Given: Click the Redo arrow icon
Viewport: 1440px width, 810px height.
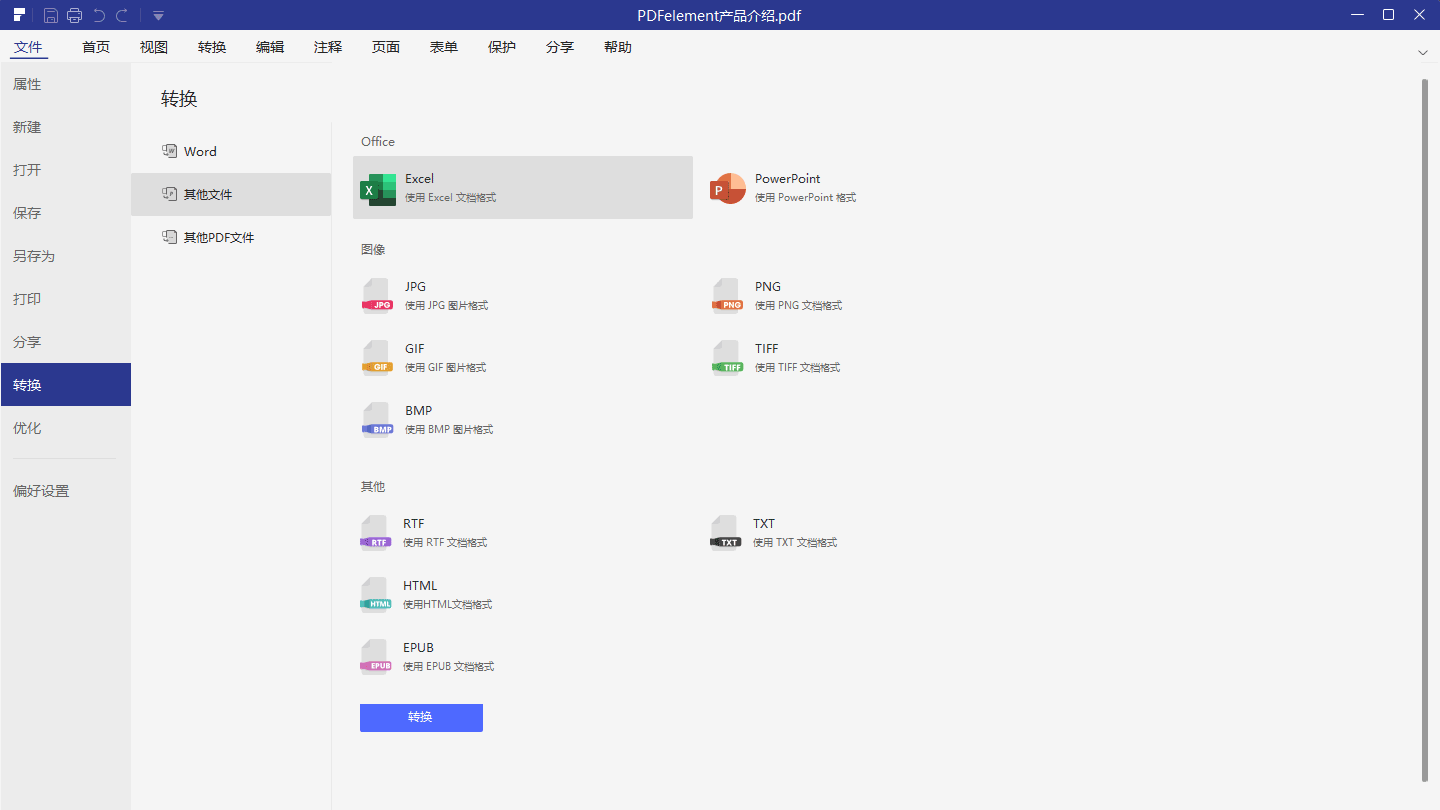Looking at the screenshot, I should 122,15.
